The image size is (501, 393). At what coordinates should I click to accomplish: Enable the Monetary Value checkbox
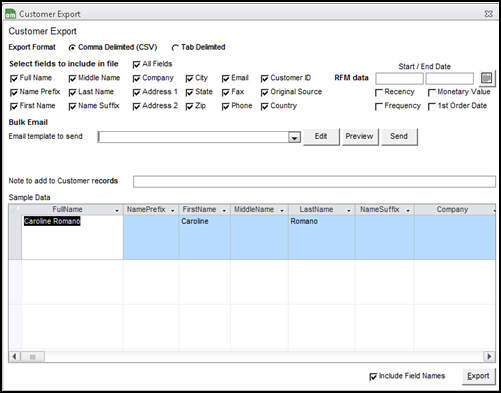[x=432, y=92]
